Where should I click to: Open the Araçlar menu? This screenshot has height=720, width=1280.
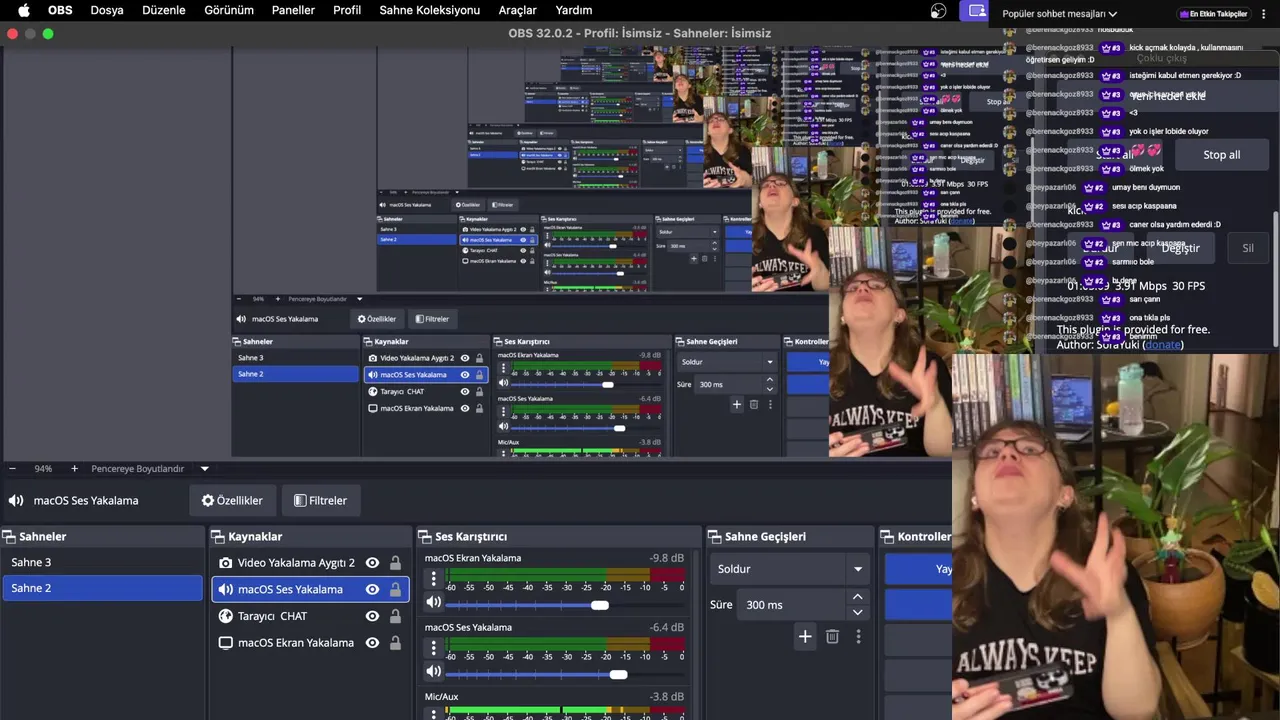[x=518, y=10]
